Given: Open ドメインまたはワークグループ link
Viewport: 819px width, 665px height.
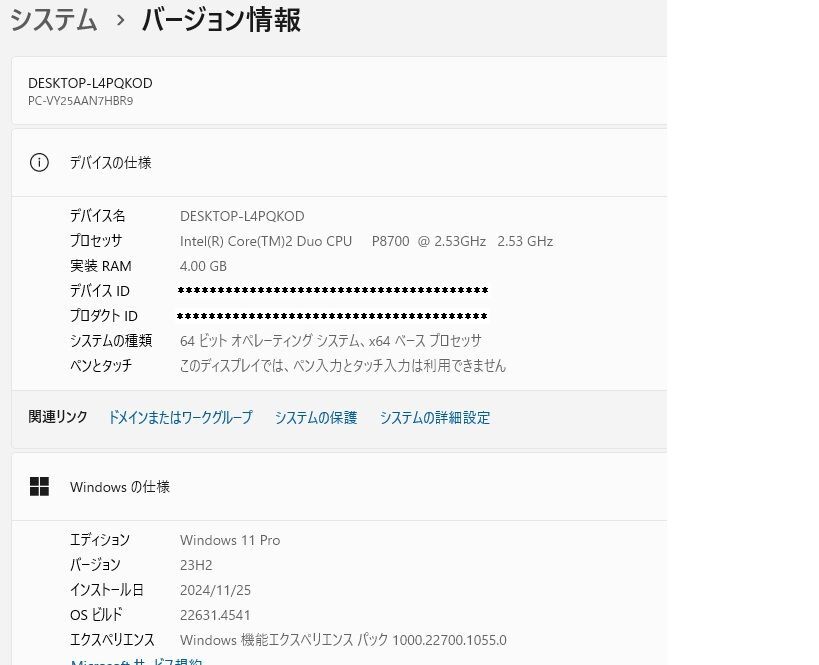Looking at the screenshot, I should pos(180,417).
